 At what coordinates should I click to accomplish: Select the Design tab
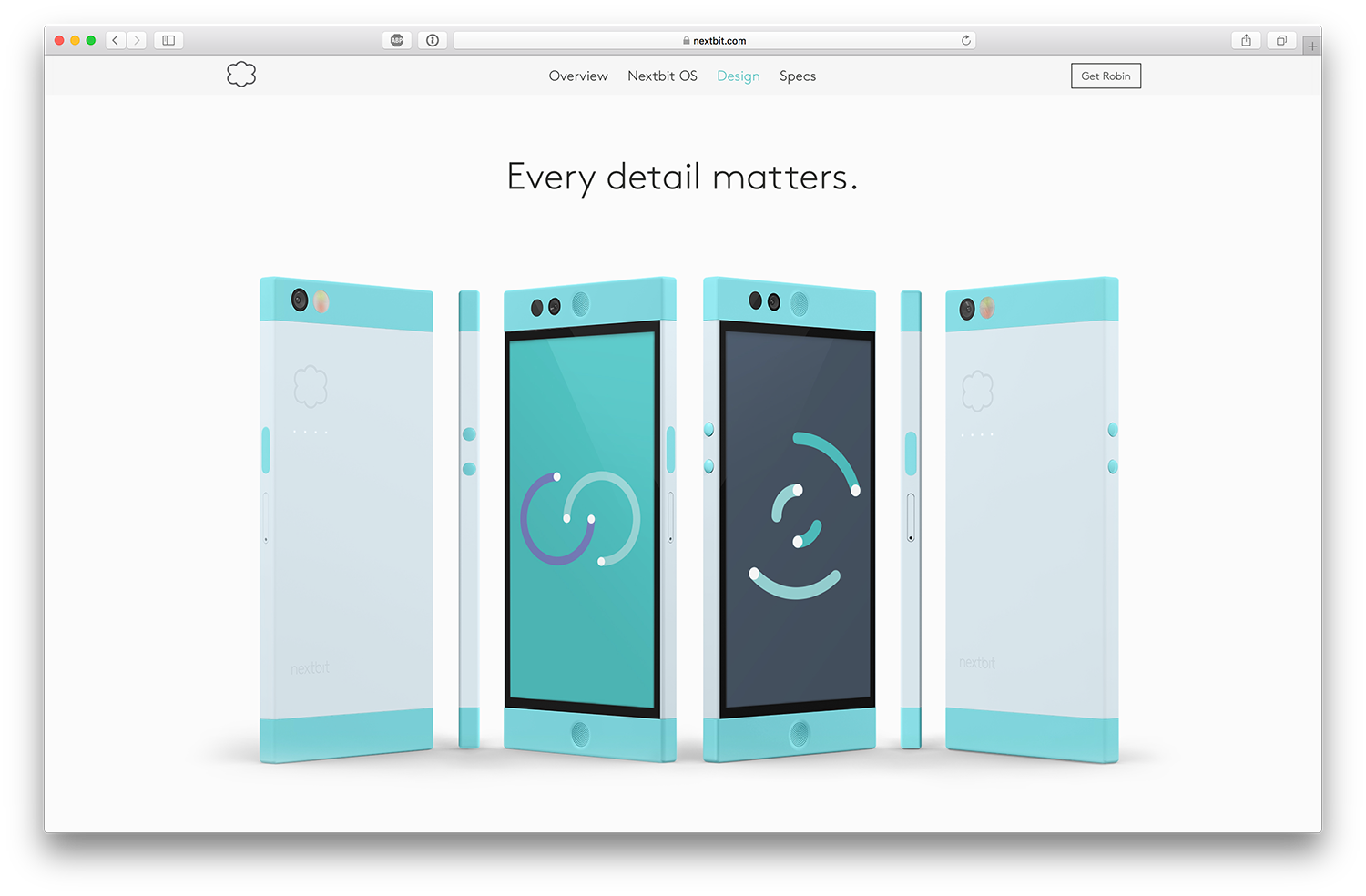click(738, 76)
